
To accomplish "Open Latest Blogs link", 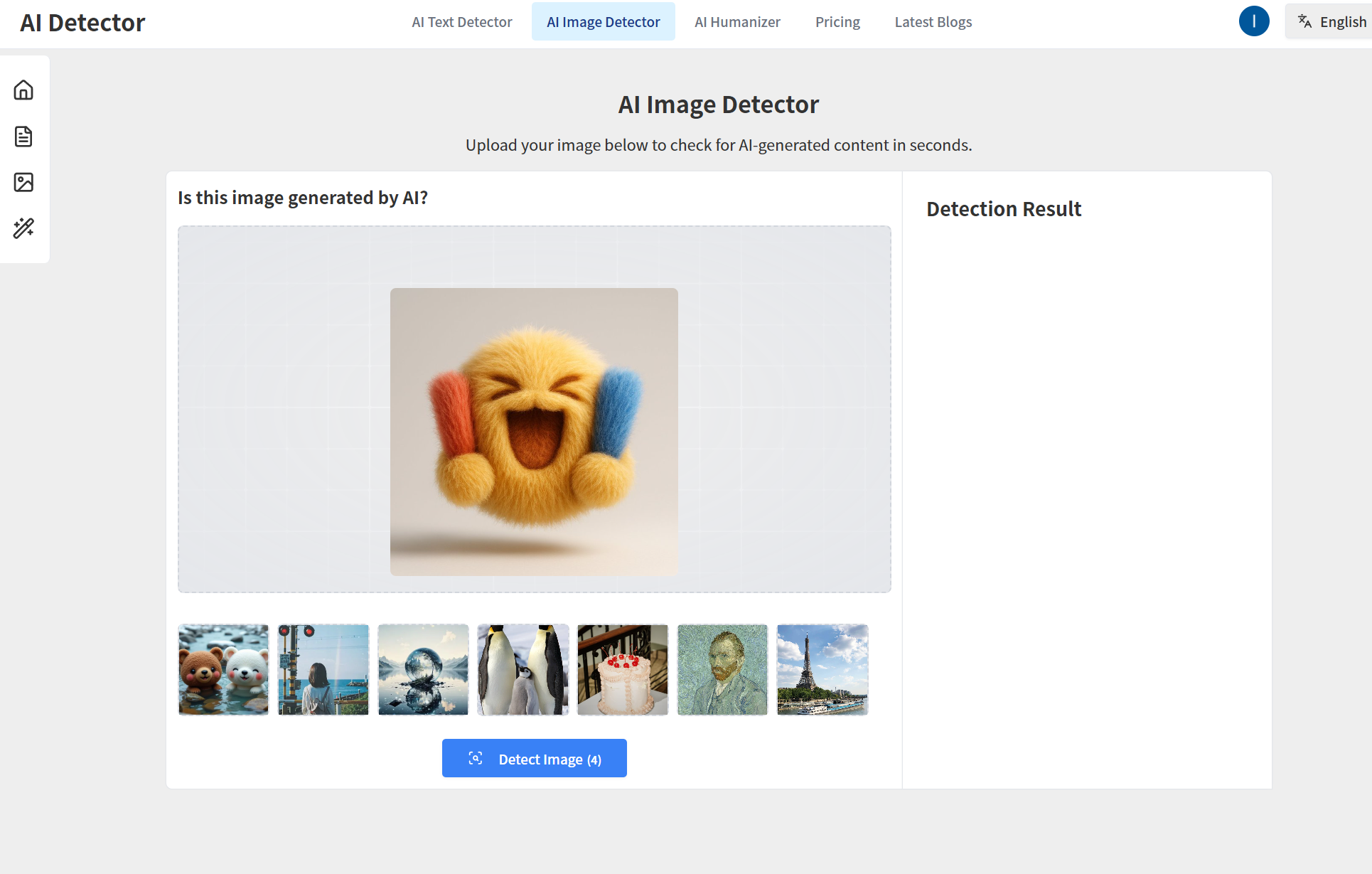I will click(933, 22).
